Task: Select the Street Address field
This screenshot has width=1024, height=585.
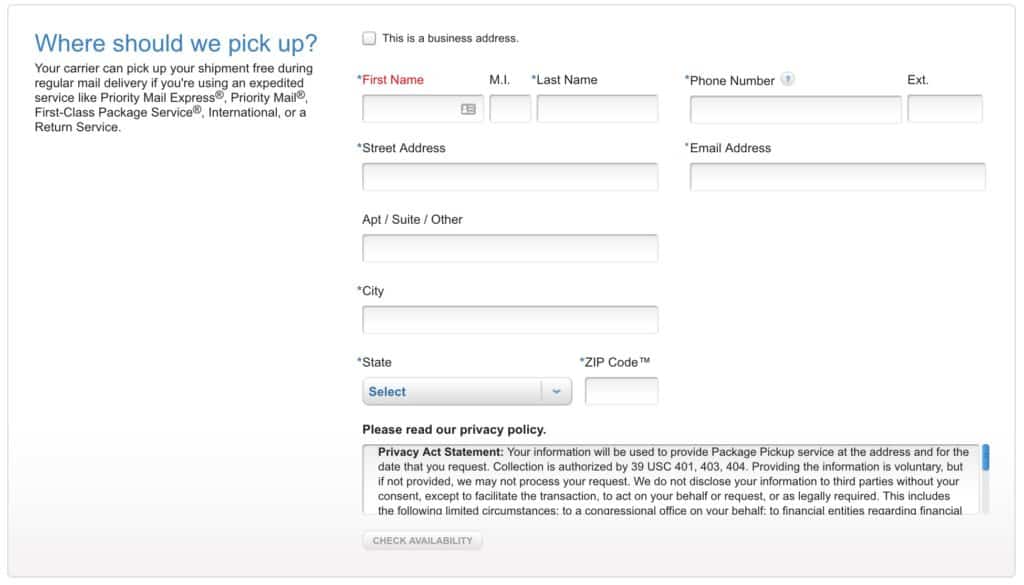Action: click(x=510, y=177)
